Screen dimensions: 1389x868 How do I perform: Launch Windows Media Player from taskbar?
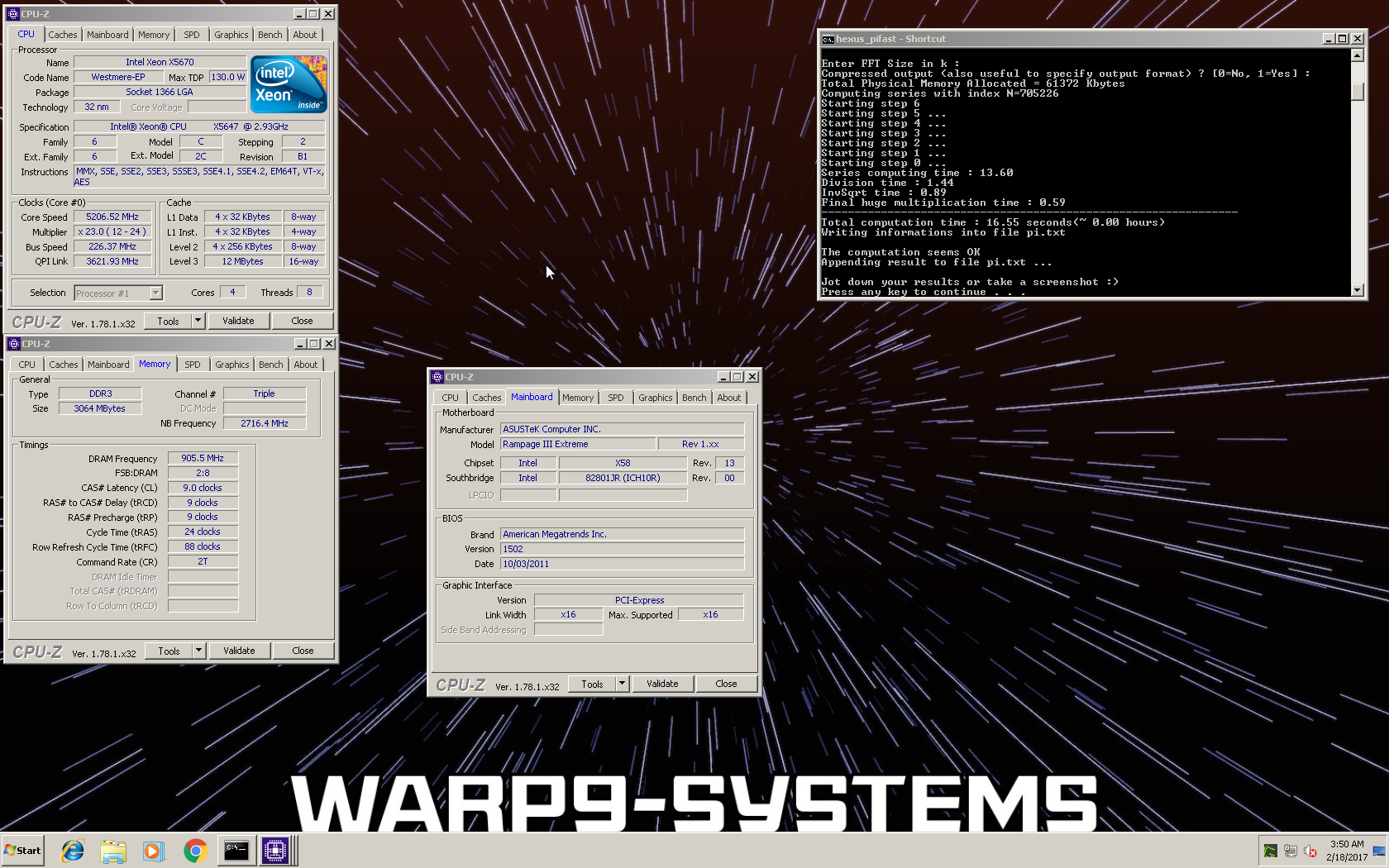point(154,851)
